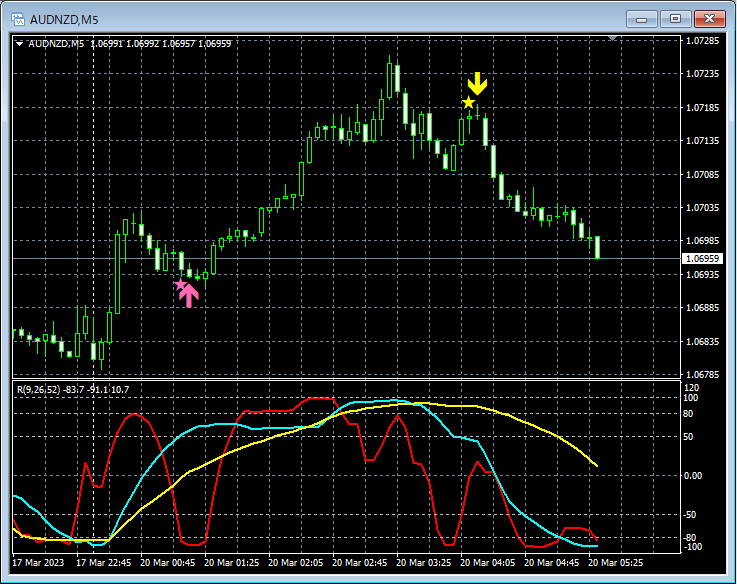Click the indicator scale value 100
Image resolution: width=737 pixels, height=584 pixels.
[x=690, y=398]
